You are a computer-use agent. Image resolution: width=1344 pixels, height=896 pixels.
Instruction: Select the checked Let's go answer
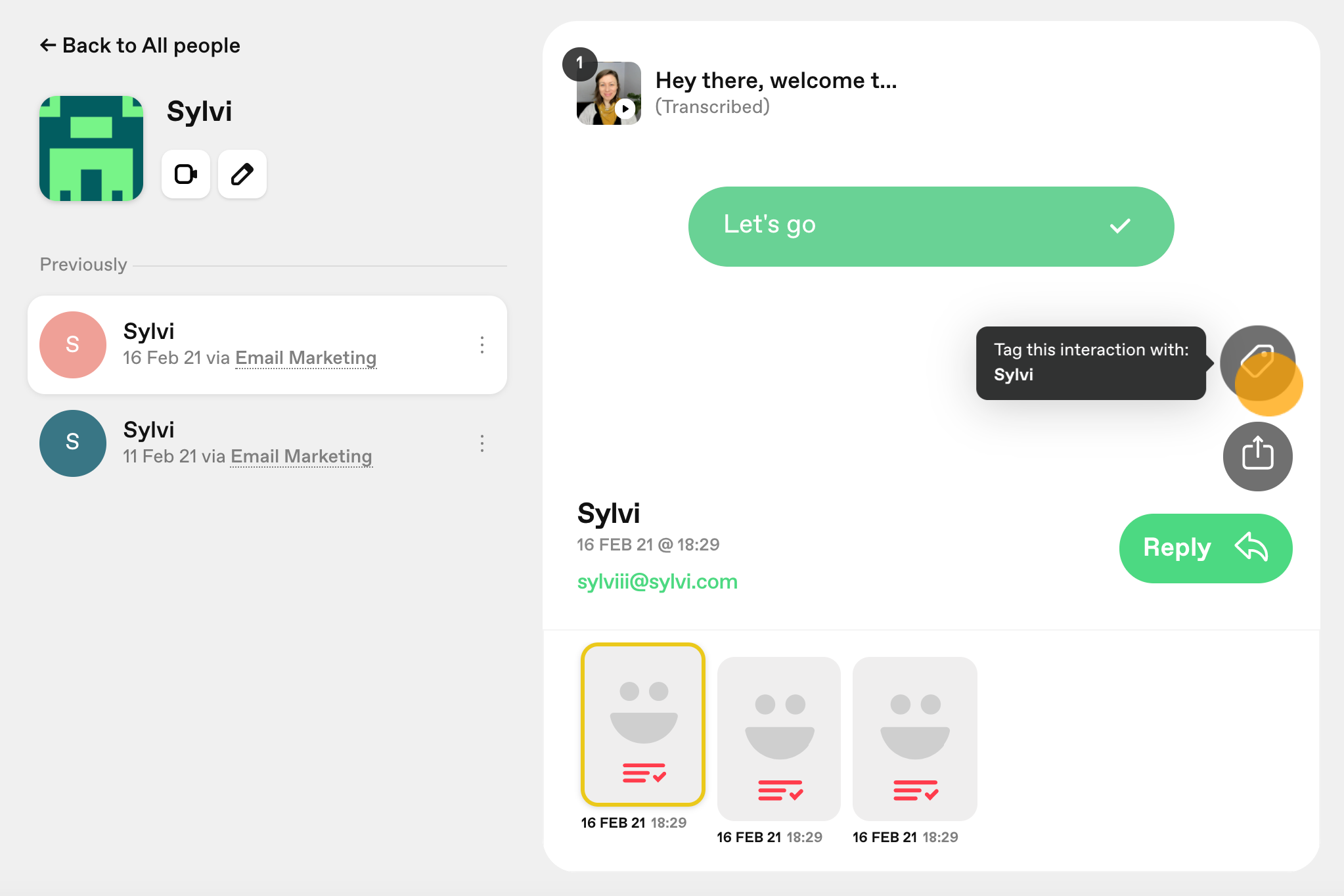click(x=931, y=227)
